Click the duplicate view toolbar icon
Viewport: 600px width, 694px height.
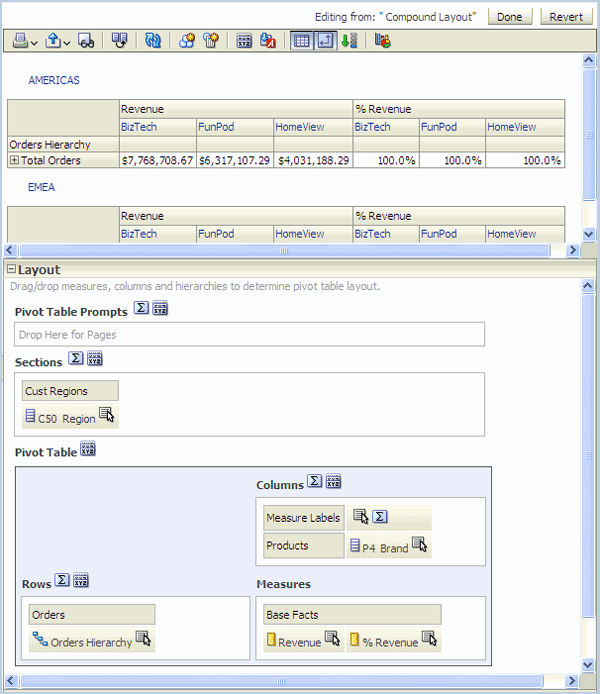coord(119,41)
